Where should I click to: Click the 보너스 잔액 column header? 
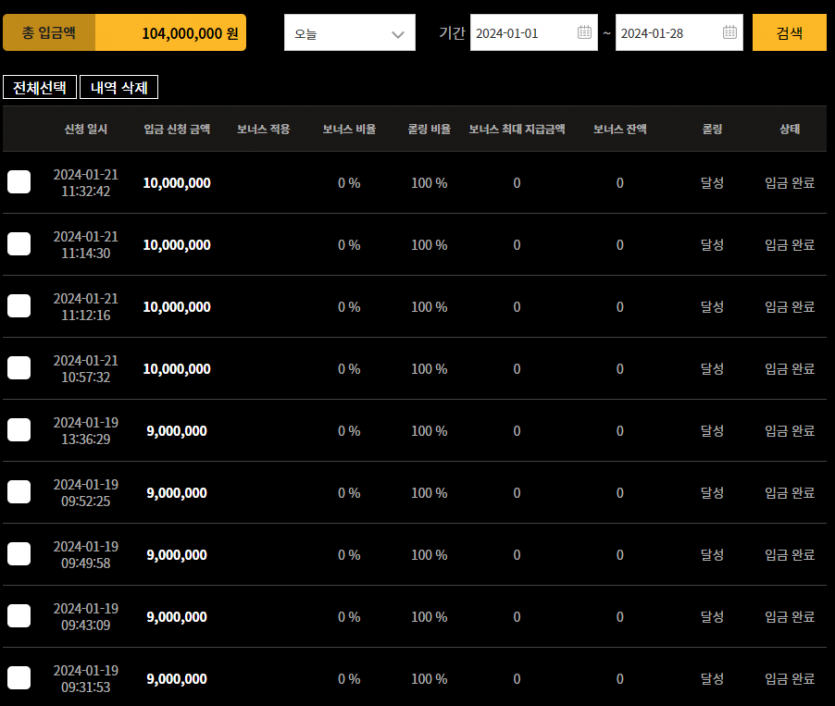620,129
